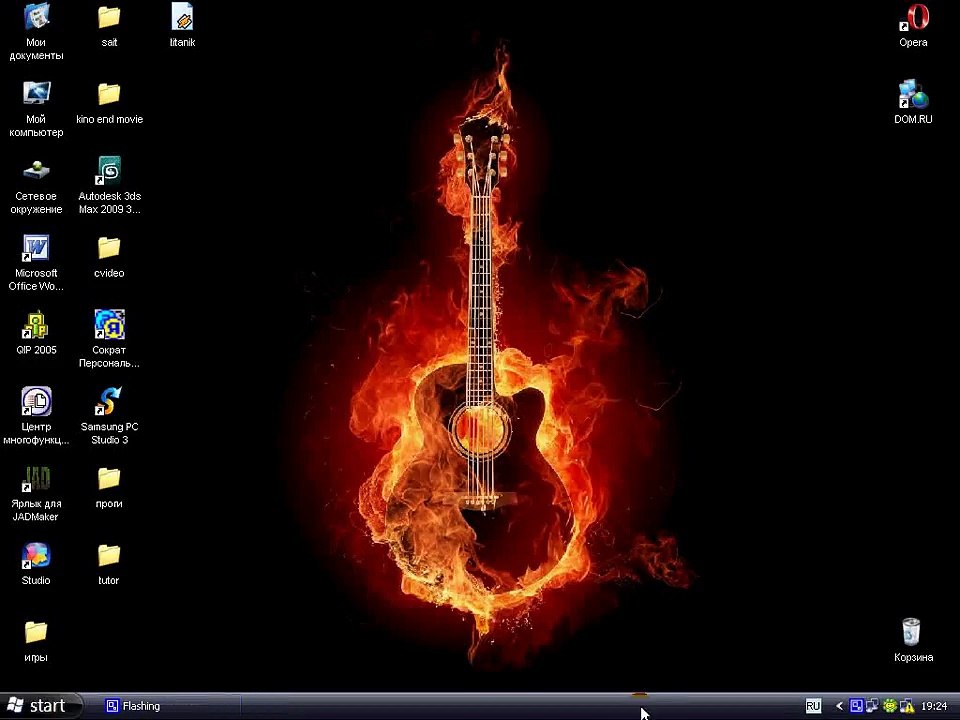Select the Microsoft Office Word shortcut

(x=36, y=263)
